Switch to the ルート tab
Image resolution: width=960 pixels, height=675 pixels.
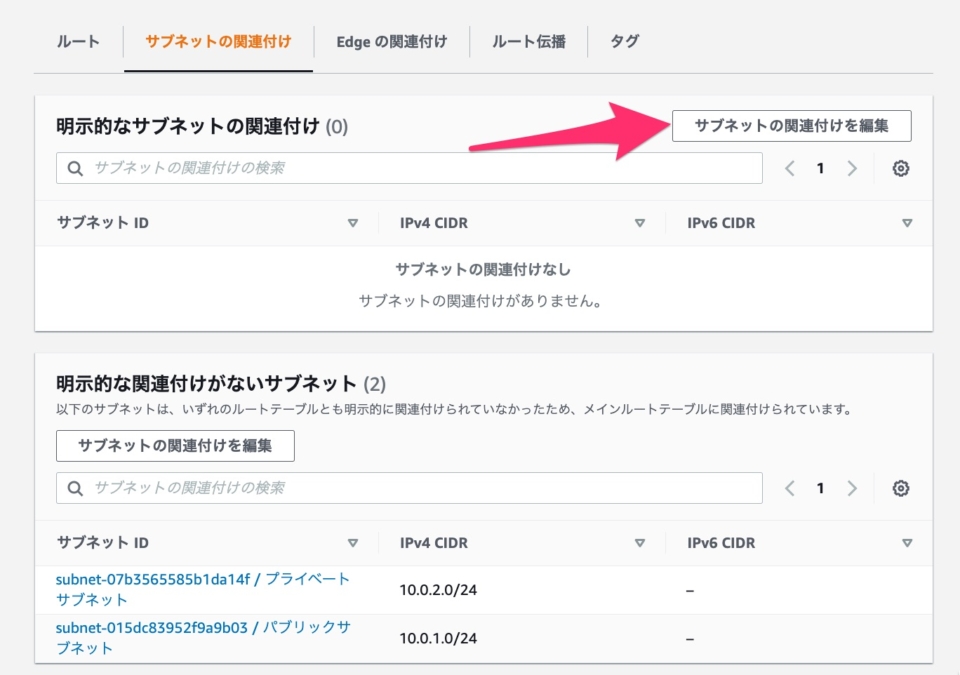click(77, 41)
